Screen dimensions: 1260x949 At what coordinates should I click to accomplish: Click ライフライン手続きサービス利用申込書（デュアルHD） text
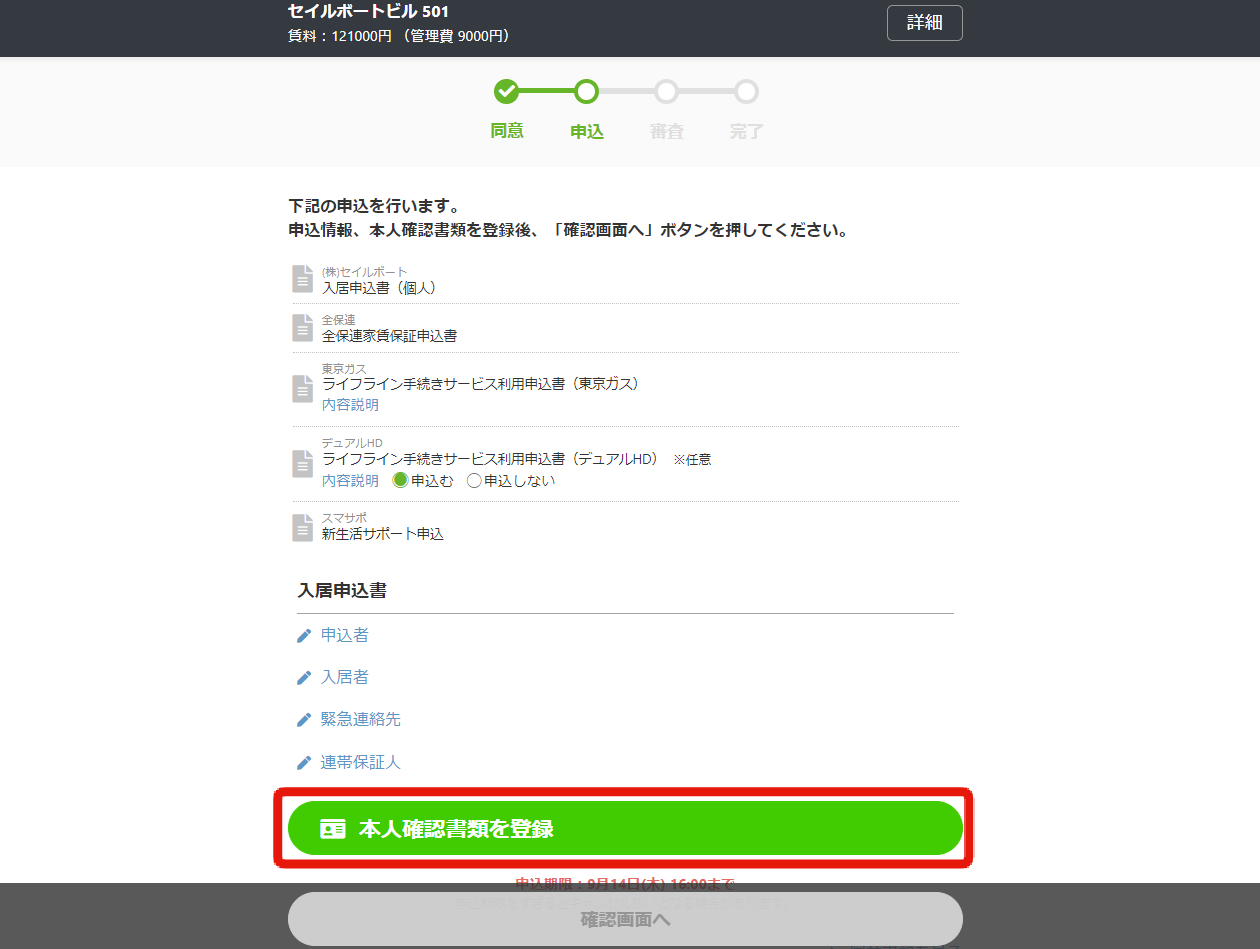tap(491, 459)
